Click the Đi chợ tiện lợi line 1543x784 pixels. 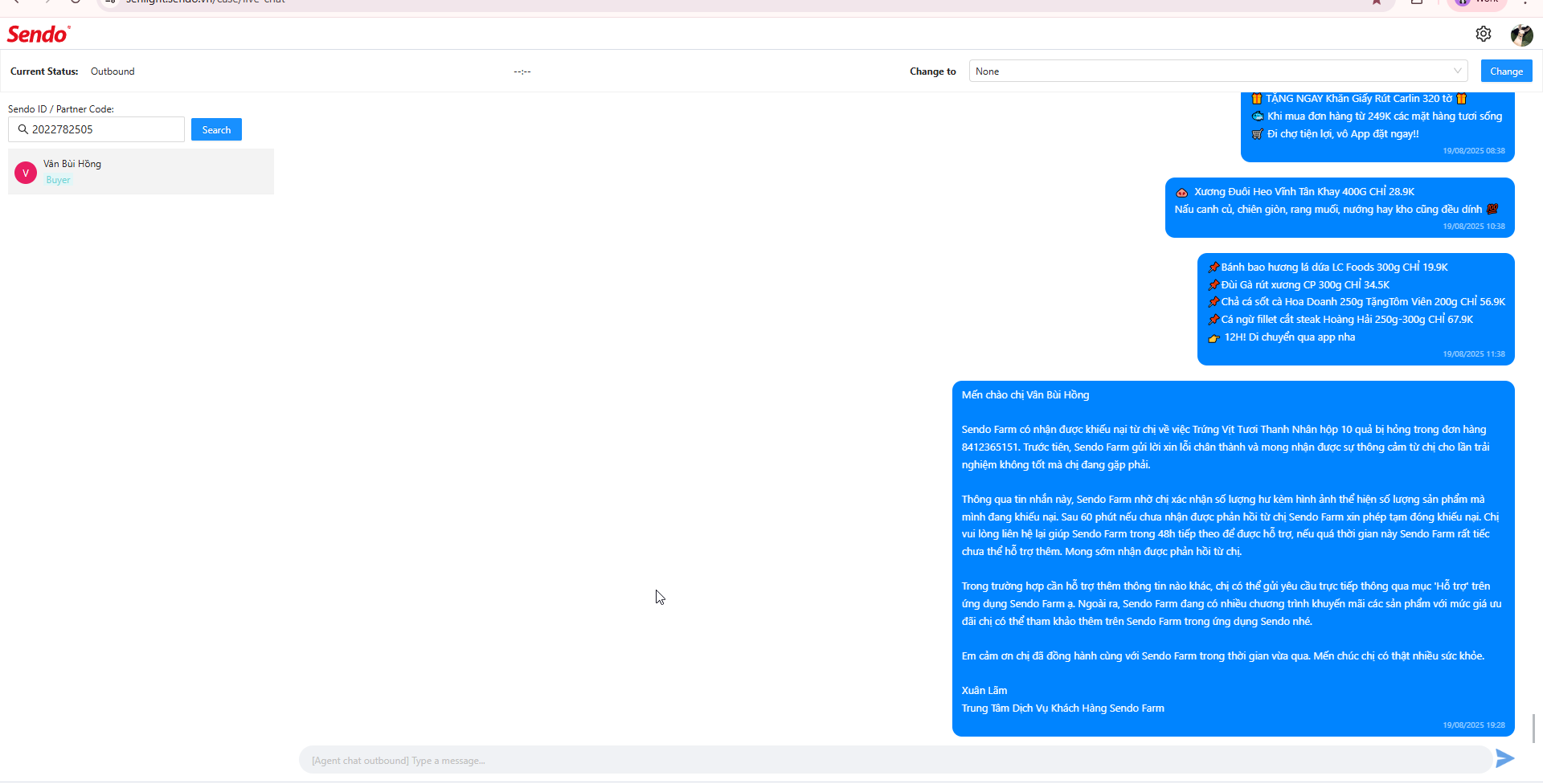(1336, 134)
